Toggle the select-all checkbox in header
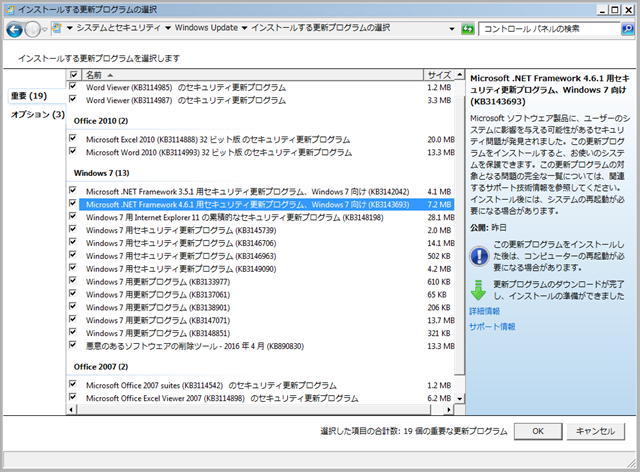640x472 pixels. [x=74, y=75]
